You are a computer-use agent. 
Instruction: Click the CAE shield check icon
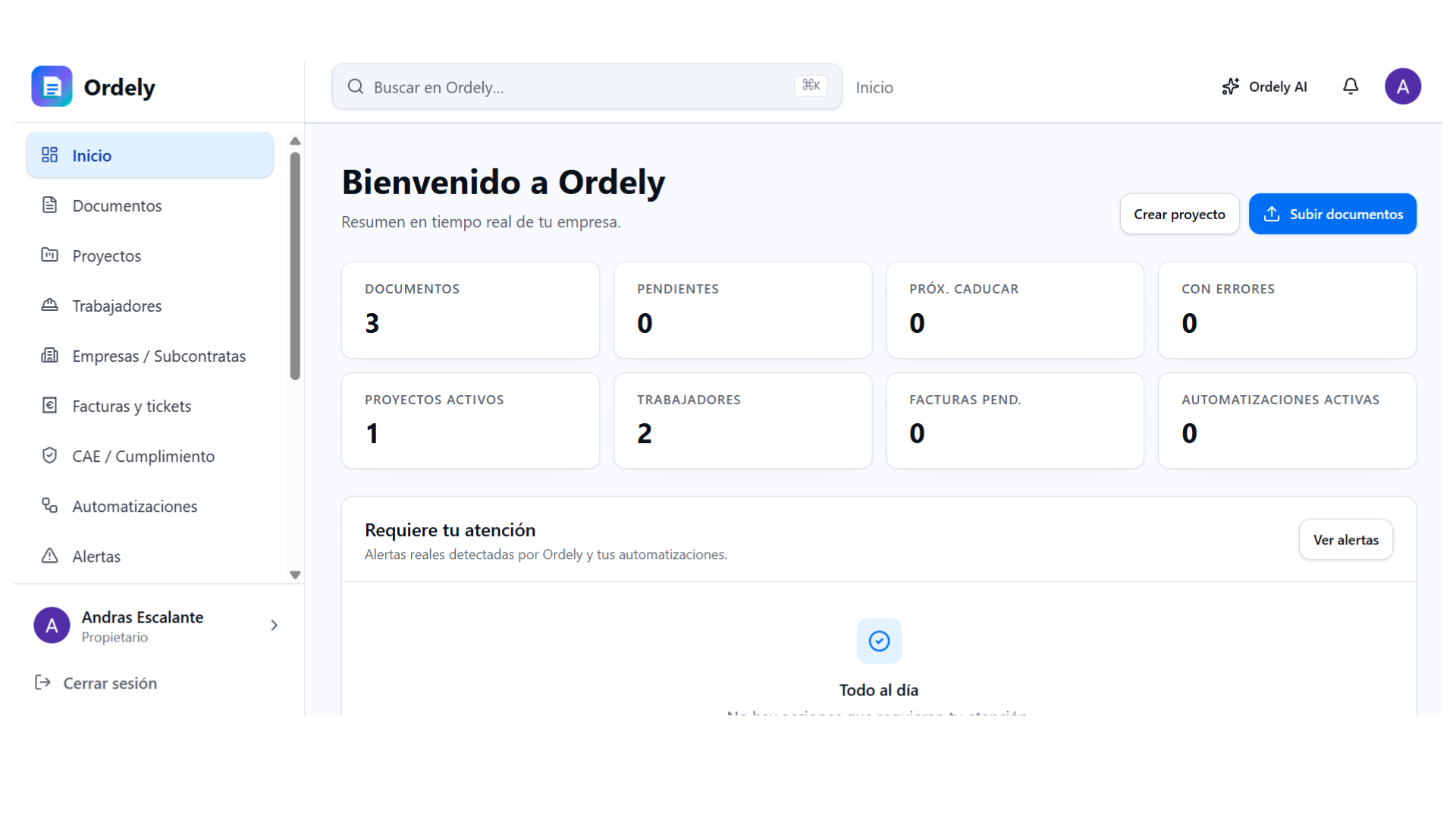coord(49,455)
